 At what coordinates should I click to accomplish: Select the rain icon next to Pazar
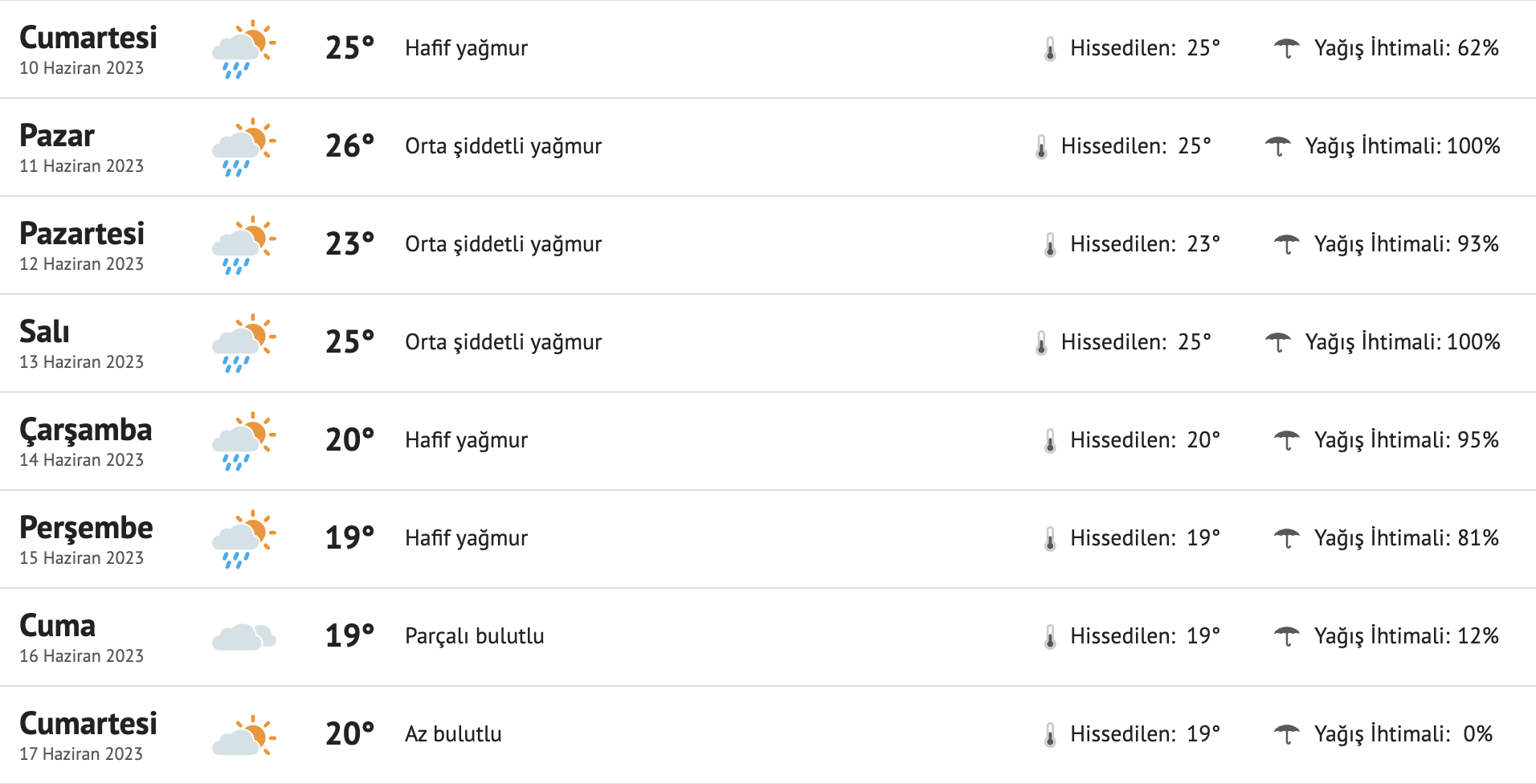[243, 146]
